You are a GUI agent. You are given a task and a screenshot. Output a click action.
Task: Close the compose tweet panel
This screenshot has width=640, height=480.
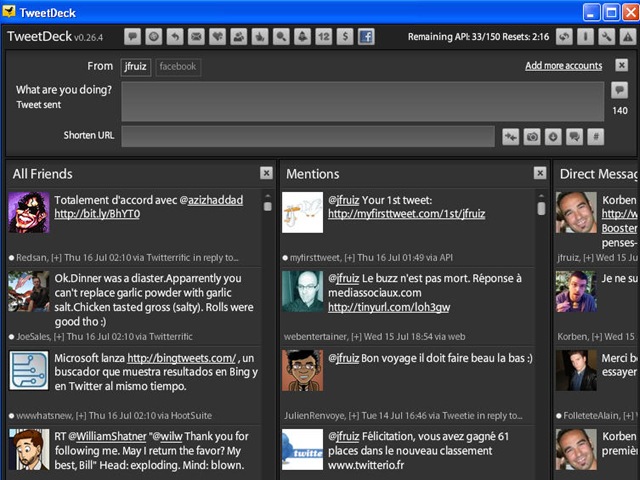621,65
